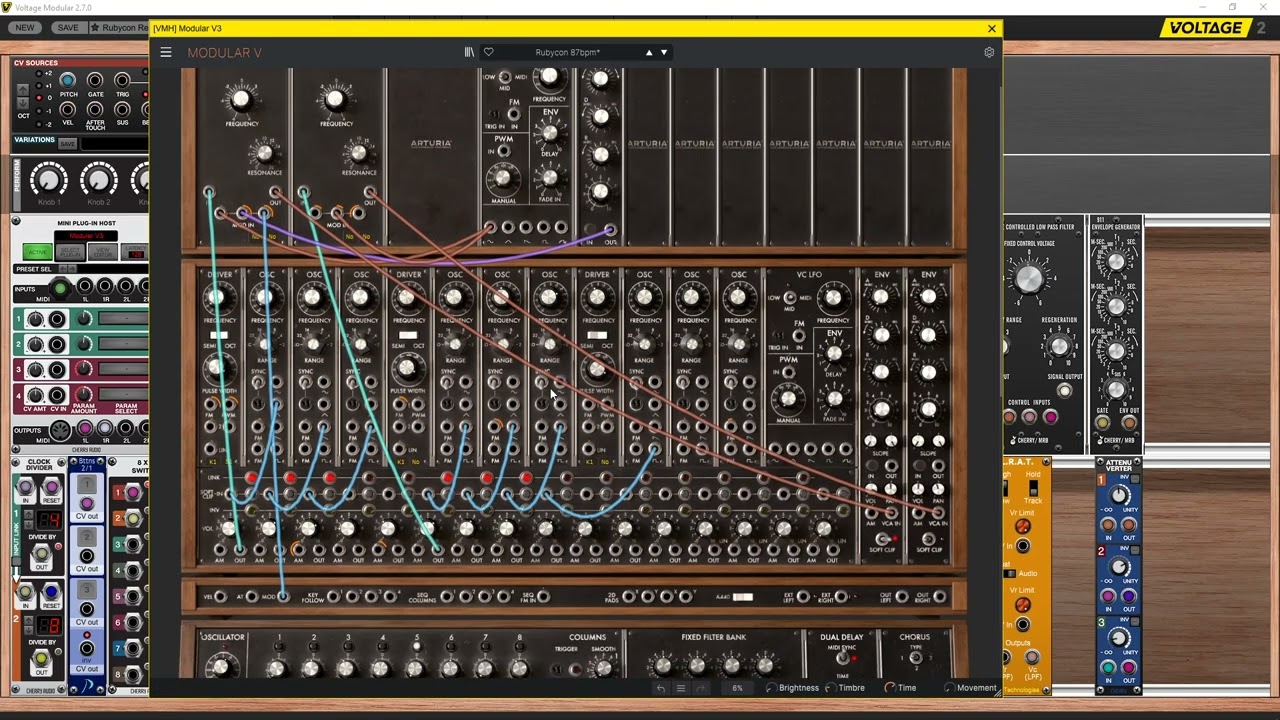The image size is (1280, 720).
Task: Click the ENV OUT jack on Envelope Generator
Action: (1128, 422)
